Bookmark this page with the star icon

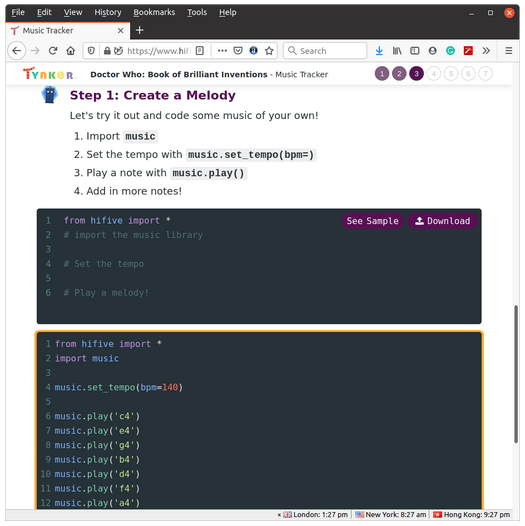click(269, 51)
